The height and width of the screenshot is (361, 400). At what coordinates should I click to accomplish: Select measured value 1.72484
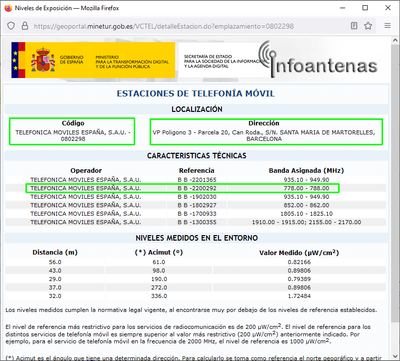299,296
